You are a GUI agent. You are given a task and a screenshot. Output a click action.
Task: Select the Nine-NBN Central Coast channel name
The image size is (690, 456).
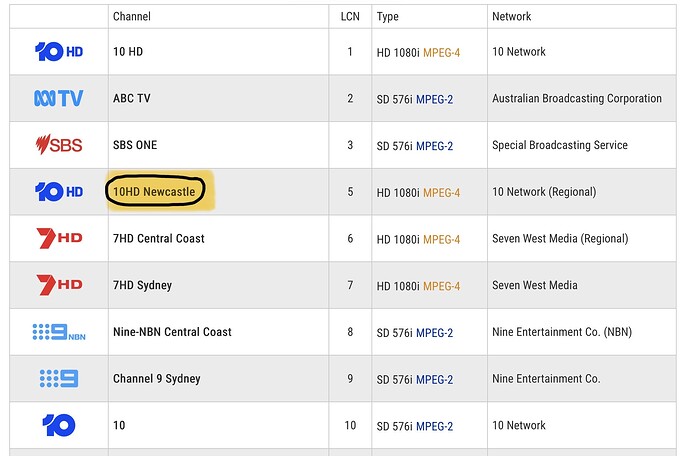pyautogui.click(x=172, y=332)
